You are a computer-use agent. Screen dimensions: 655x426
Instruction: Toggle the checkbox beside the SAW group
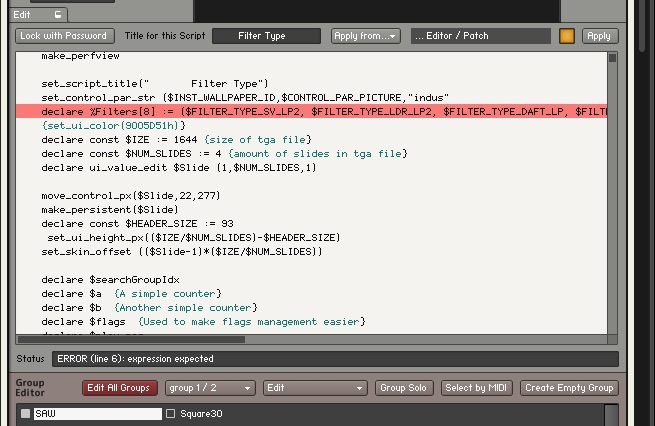pyautogui.click(x=25, y=413)
